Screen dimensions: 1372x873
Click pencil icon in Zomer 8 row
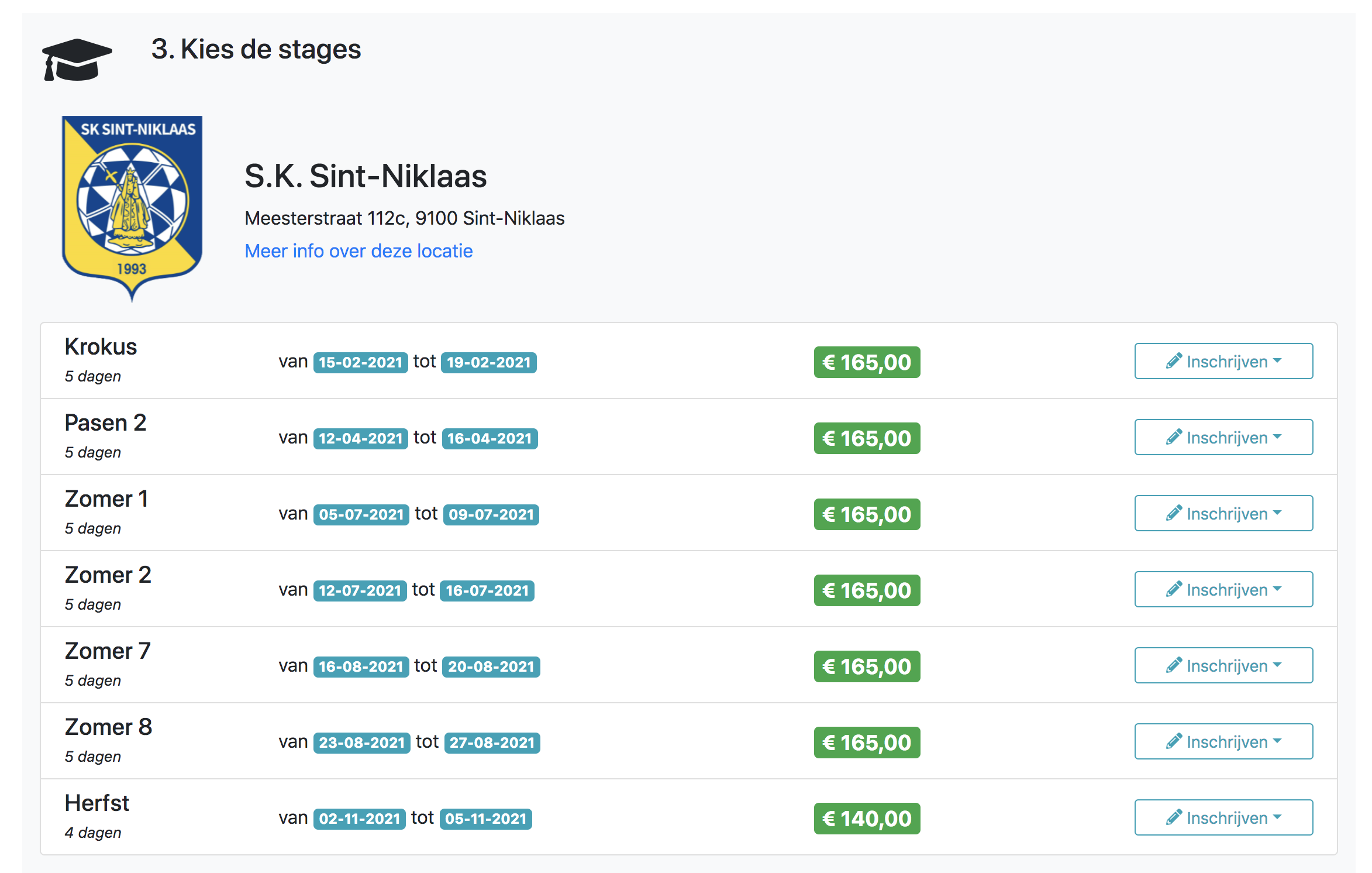(1173, 741)
